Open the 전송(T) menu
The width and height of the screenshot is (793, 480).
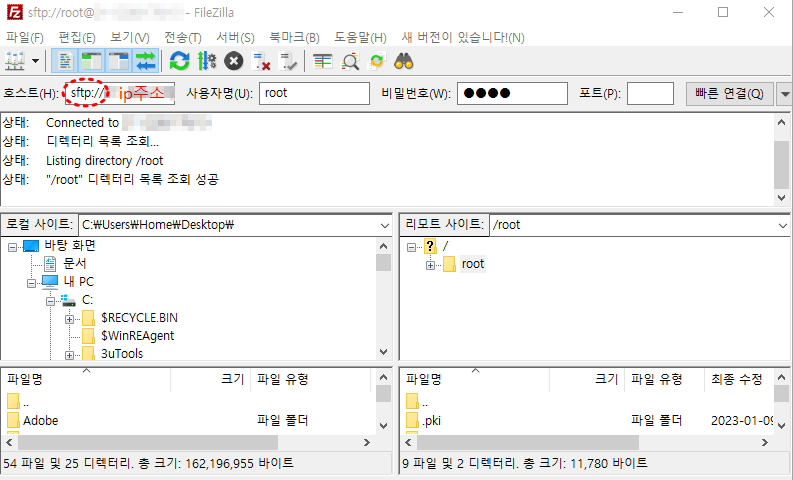click(x=183, y=37)
